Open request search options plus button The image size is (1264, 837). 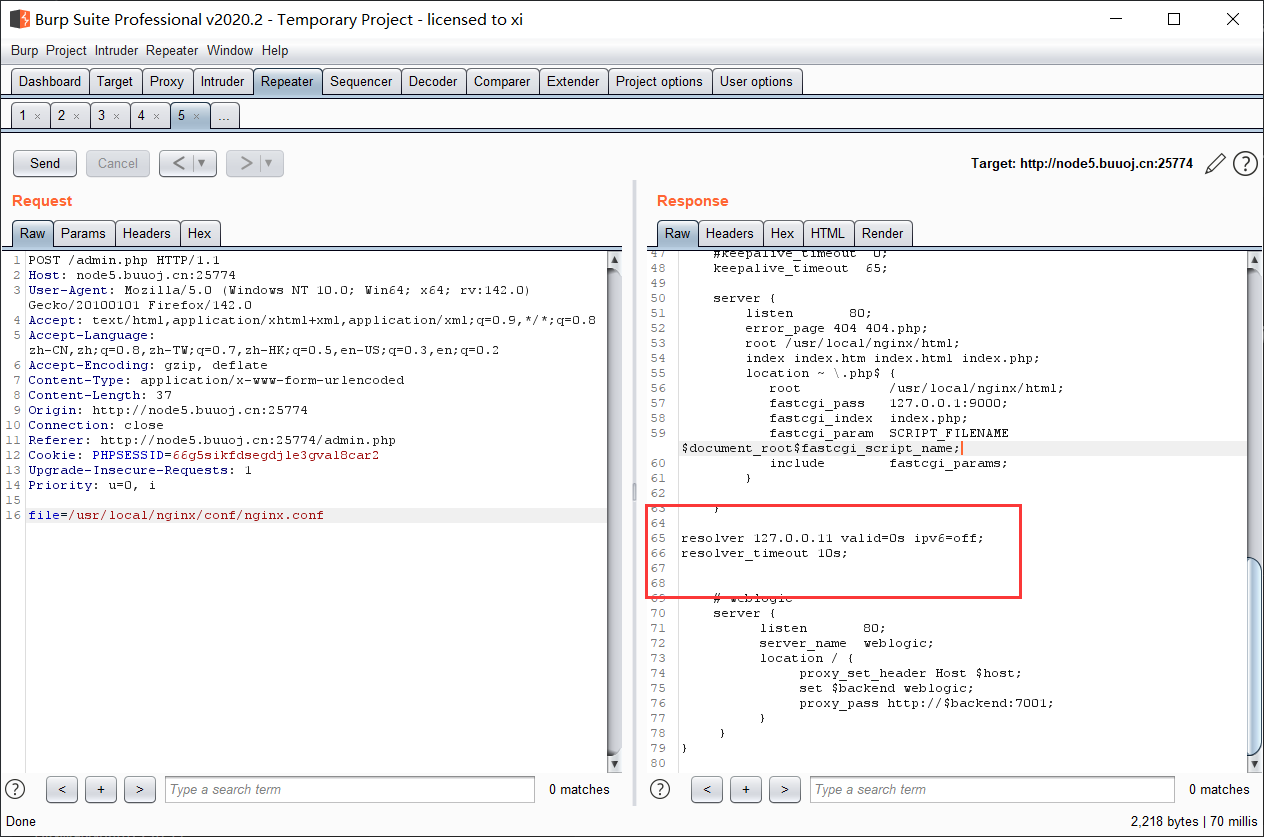100,789
